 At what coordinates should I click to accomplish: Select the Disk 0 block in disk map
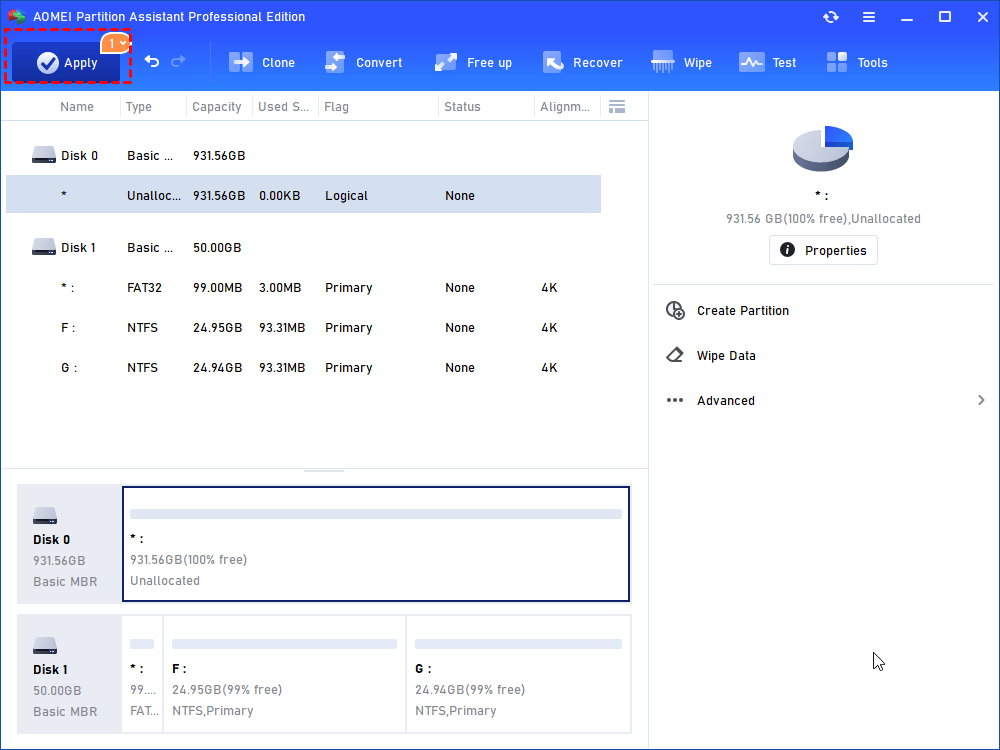(x=69, y=543)
